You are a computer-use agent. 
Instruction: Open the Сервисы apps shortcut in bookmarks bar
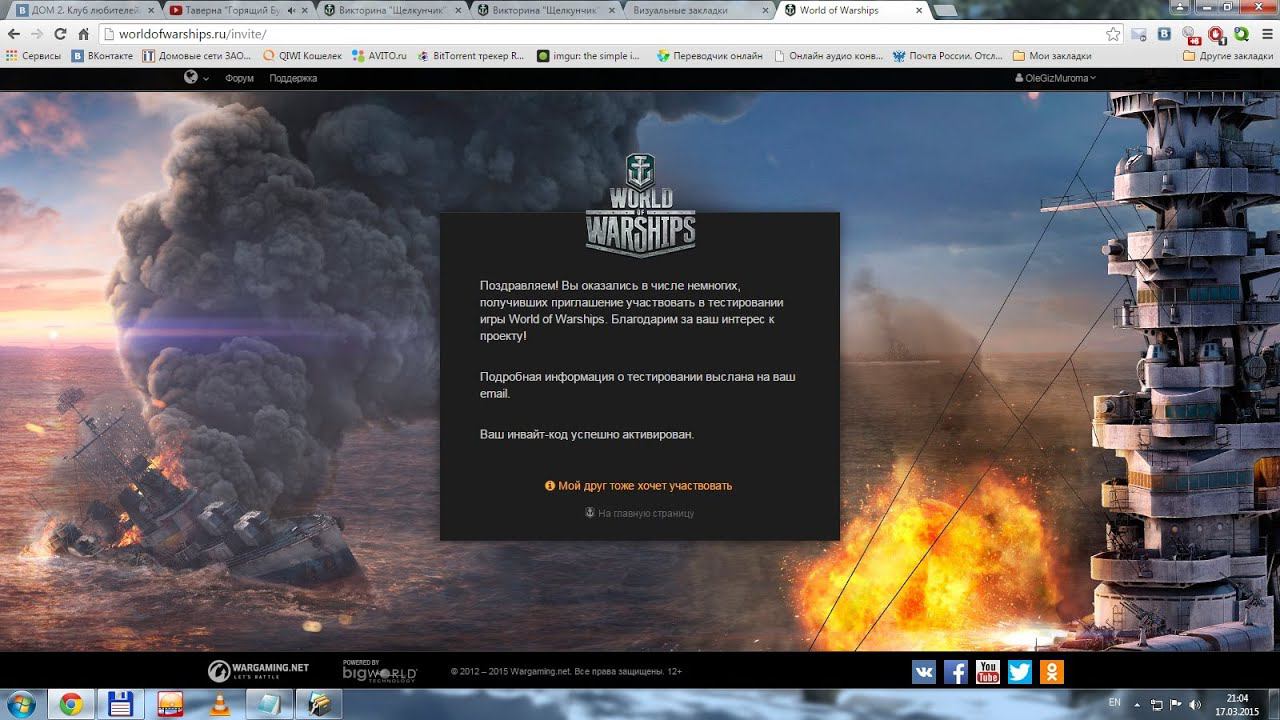coord(33,56)
